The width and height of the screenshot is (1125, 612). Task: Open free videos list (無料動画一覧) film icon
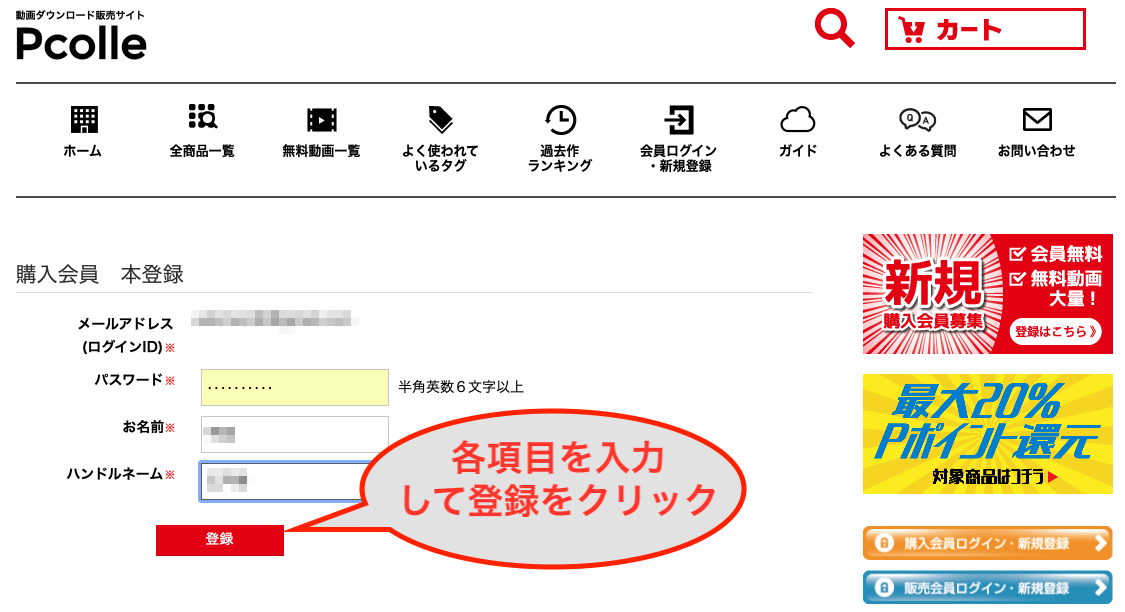321,121
